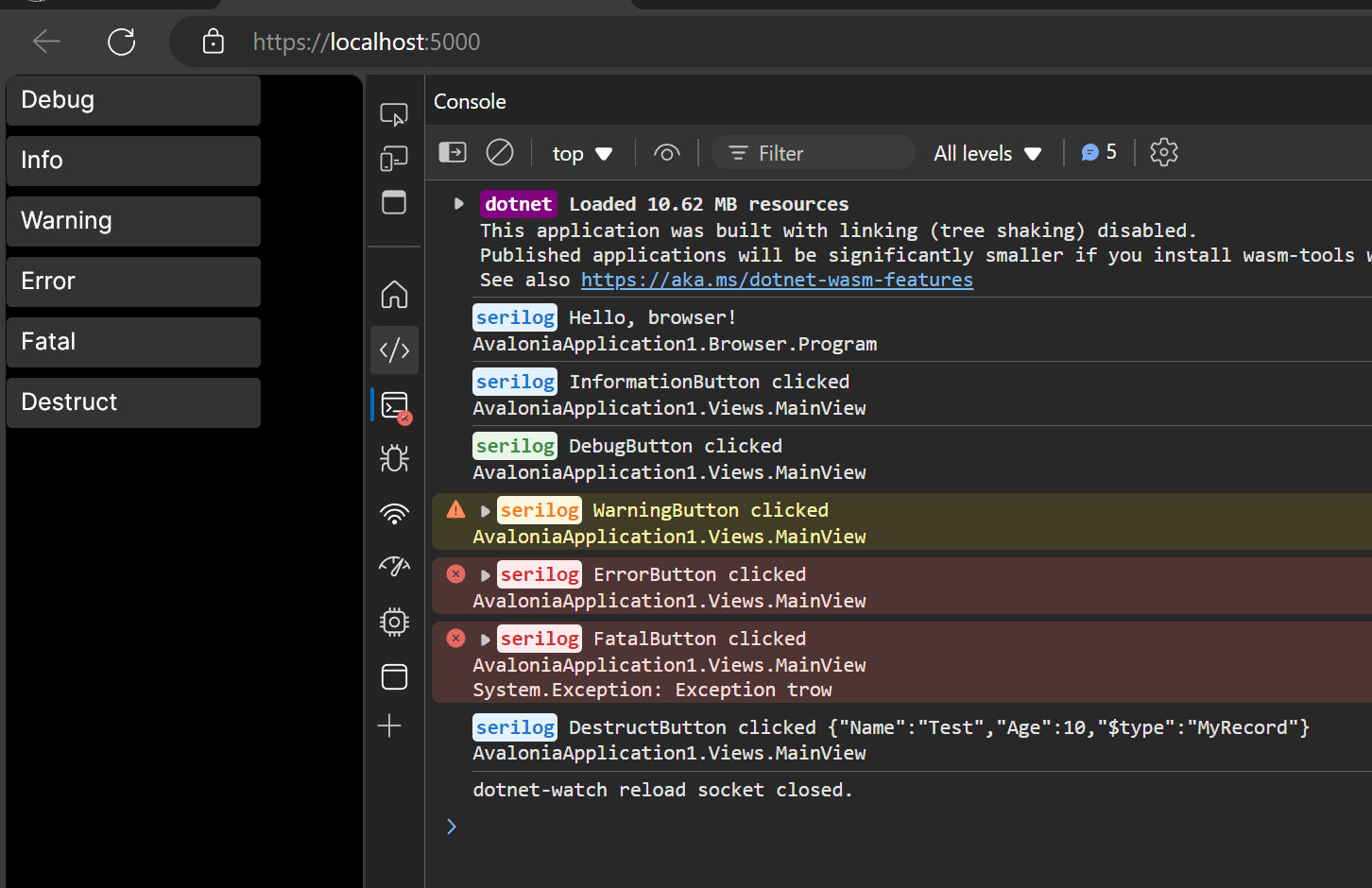Viewport: 1372px width, 888px height.
Task: Activate inspect element picker tool
Action: pyautogui.click(x=394, y=114)
